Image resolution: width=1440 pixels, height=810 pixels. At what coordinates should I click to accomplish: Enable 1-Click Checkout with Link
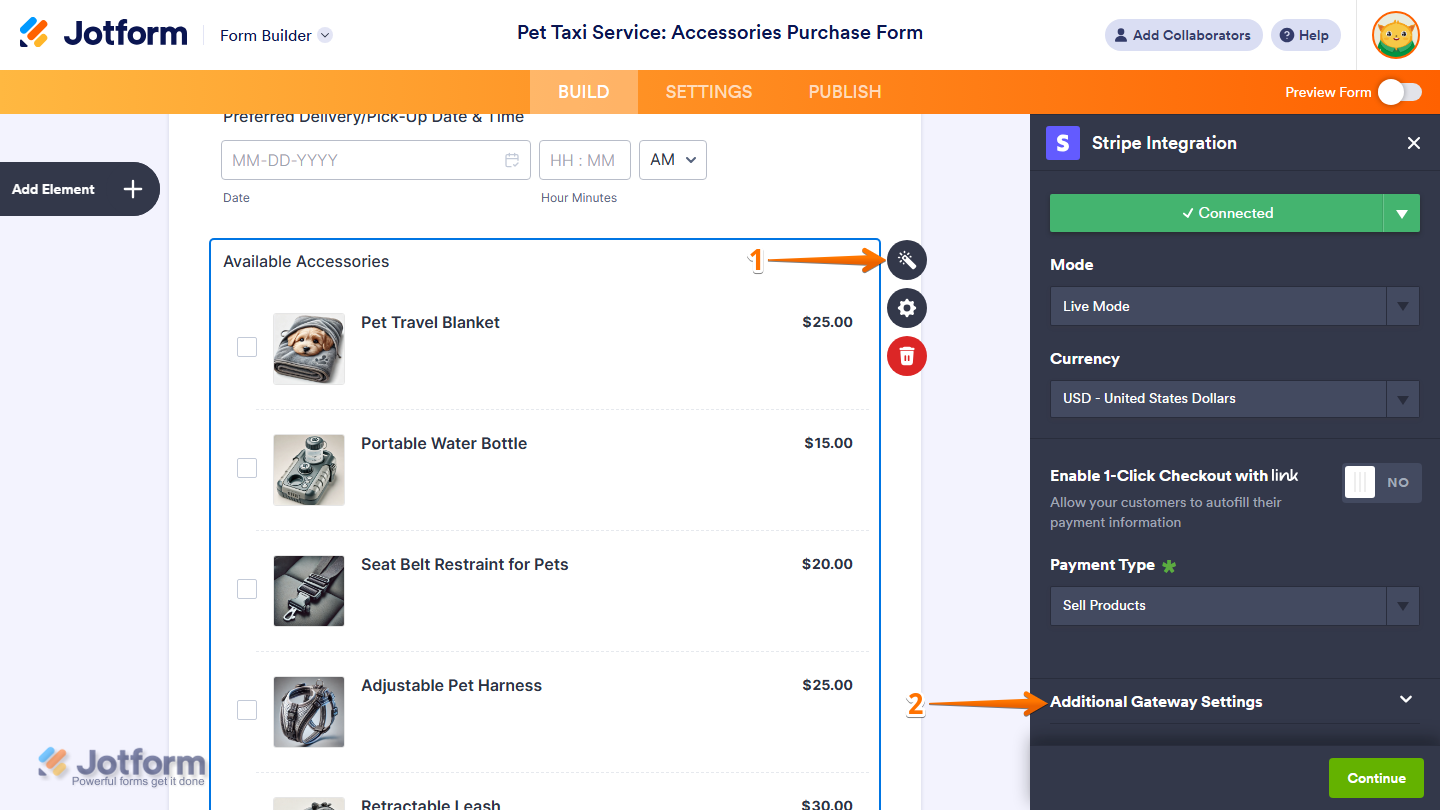click(x=1381, y=483)
